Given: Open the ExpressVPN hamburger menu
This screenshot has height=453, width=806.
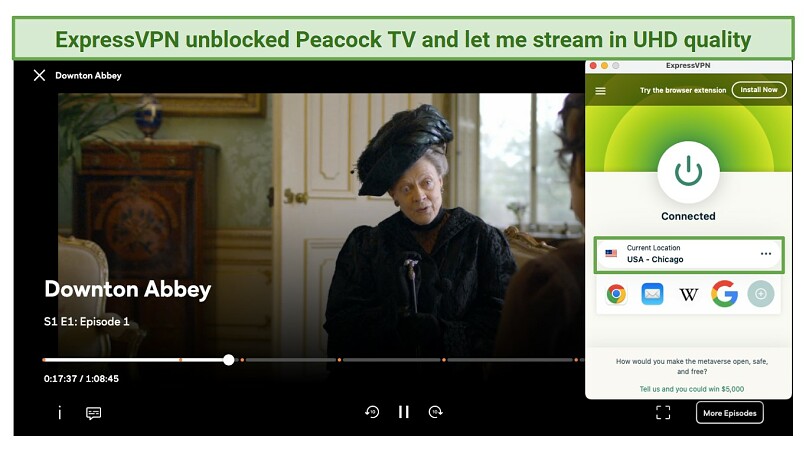Looking at the screenshot, I should click(600, 91).
